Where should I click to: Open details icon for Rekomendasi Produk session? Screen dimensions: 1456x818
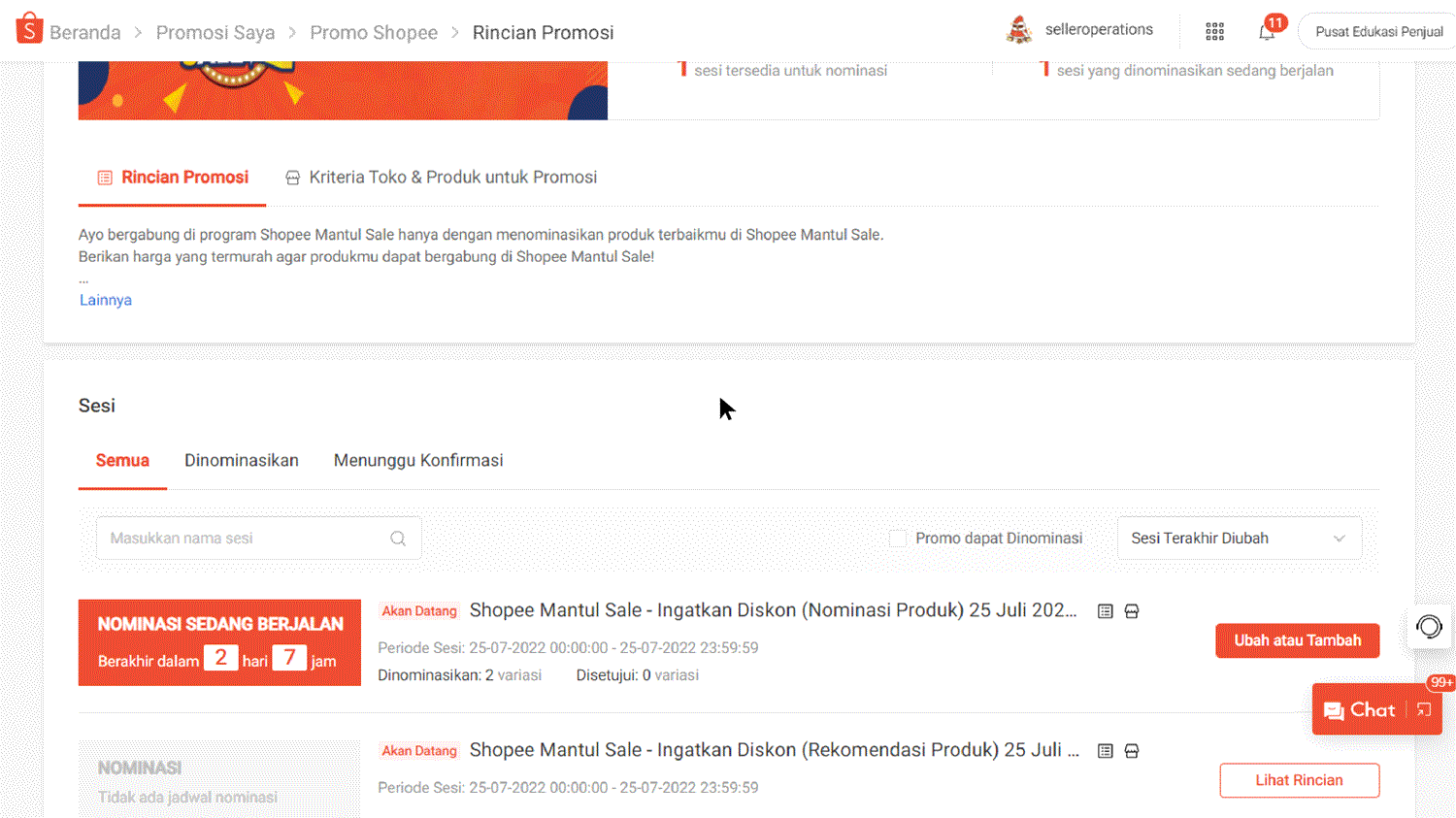point(1105,751)
